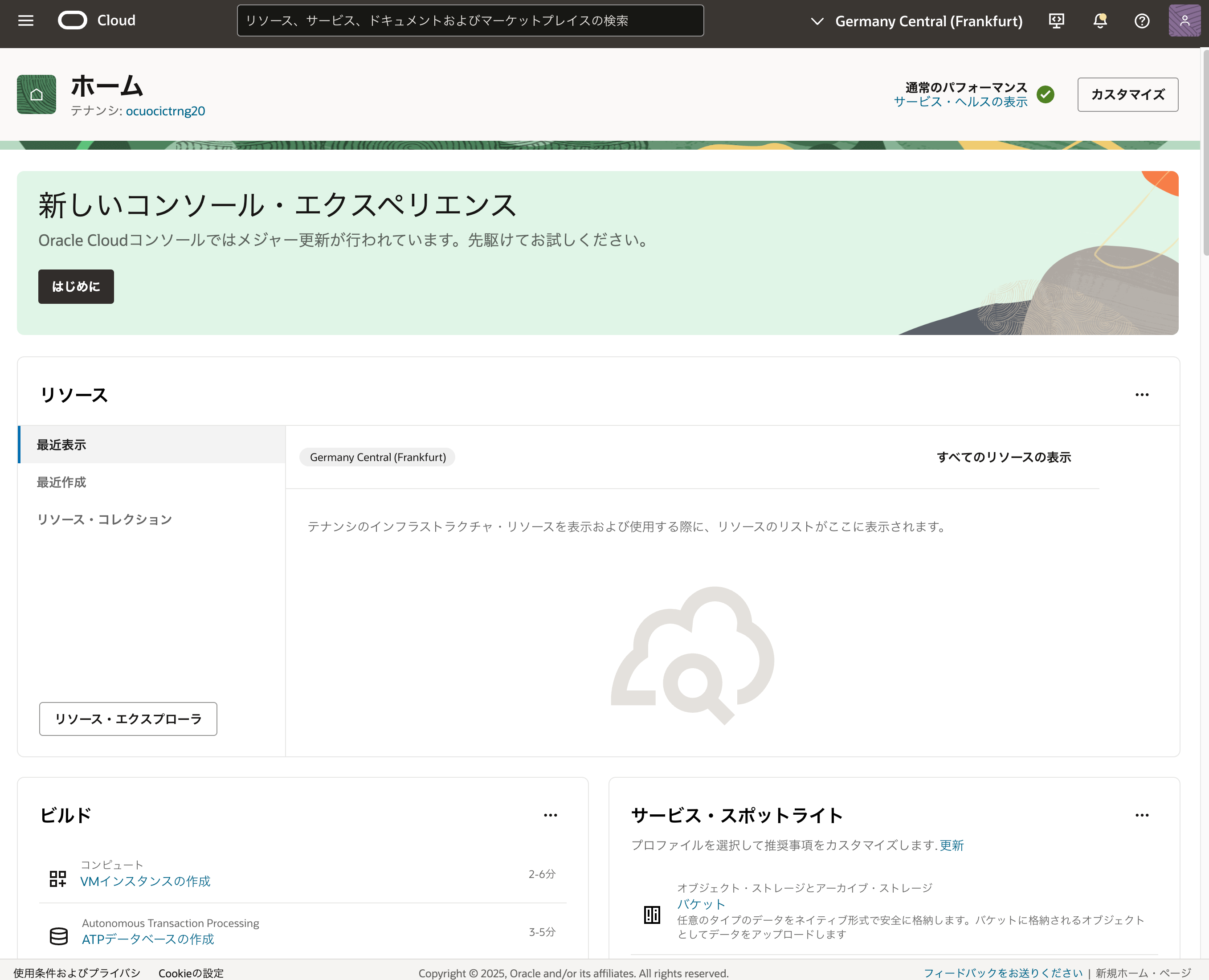Click フィードバックをお送りください link
This screenshot has height=980, width=1209.
point(1003,973)
